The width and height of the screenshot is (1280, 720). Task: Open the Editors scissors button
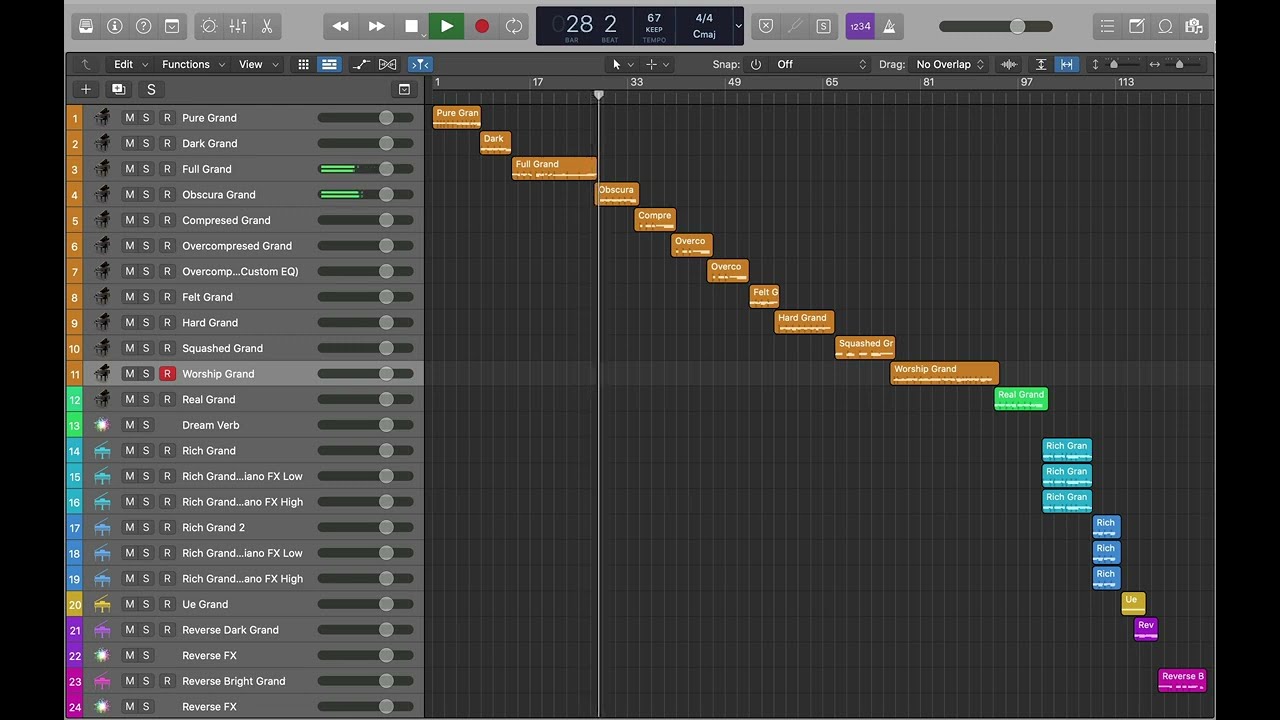click(x=267, y=26)
